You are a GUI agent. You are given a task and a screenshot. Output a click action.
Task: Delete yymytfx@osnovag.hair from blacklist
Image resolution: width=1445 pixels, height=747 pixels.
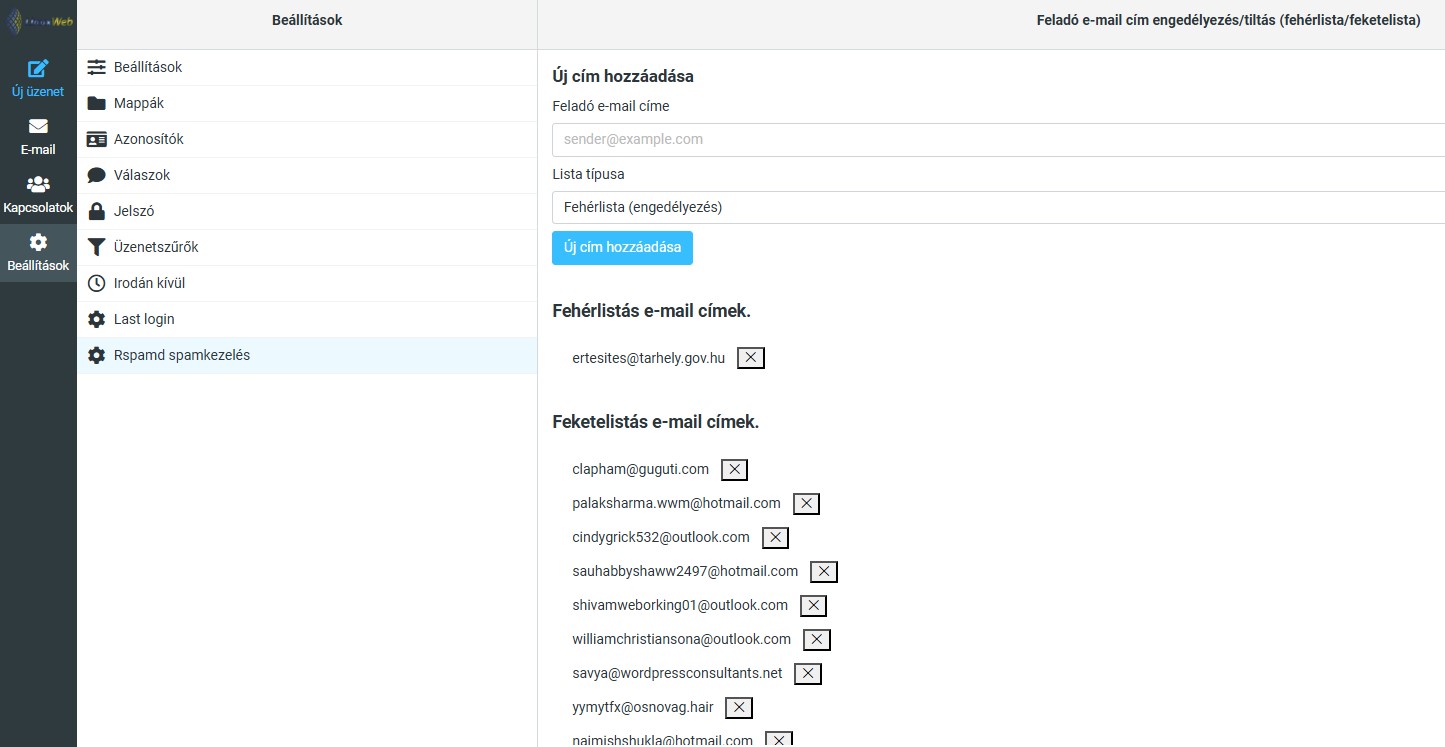pos(738,708)
